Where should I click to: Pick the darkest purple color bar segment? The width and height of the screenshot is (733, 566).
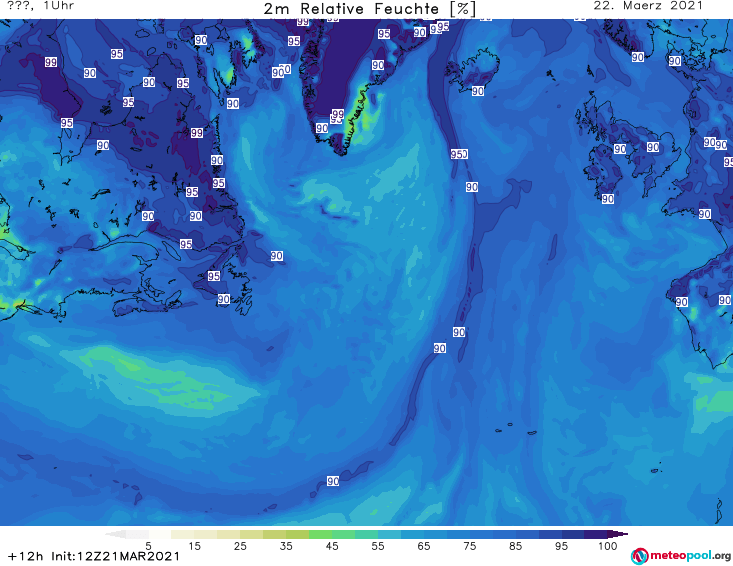596,534
